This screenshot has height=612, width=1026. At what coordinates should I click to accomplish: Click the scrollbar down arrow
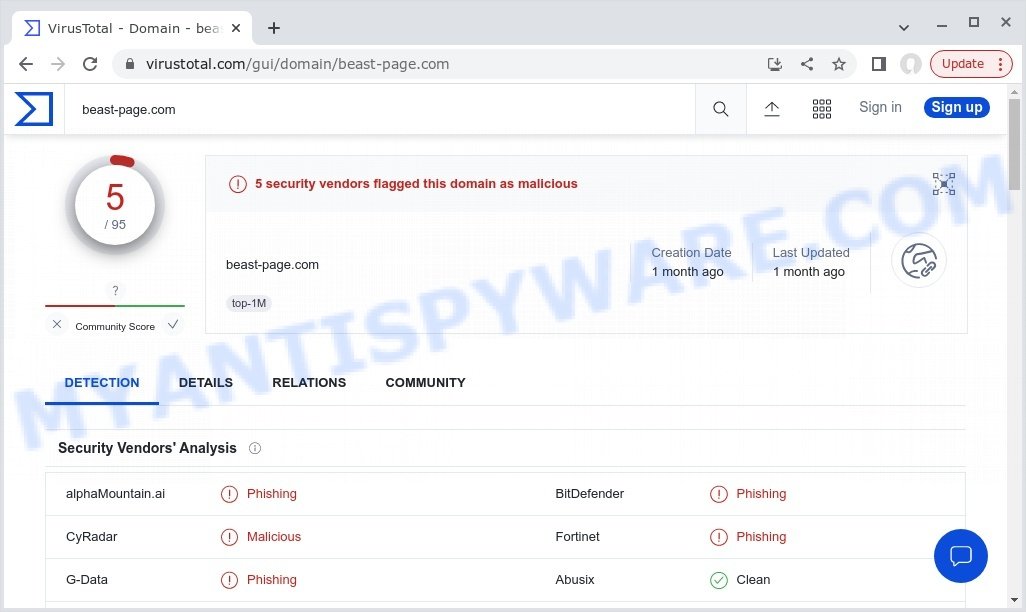click(1014, 600)
